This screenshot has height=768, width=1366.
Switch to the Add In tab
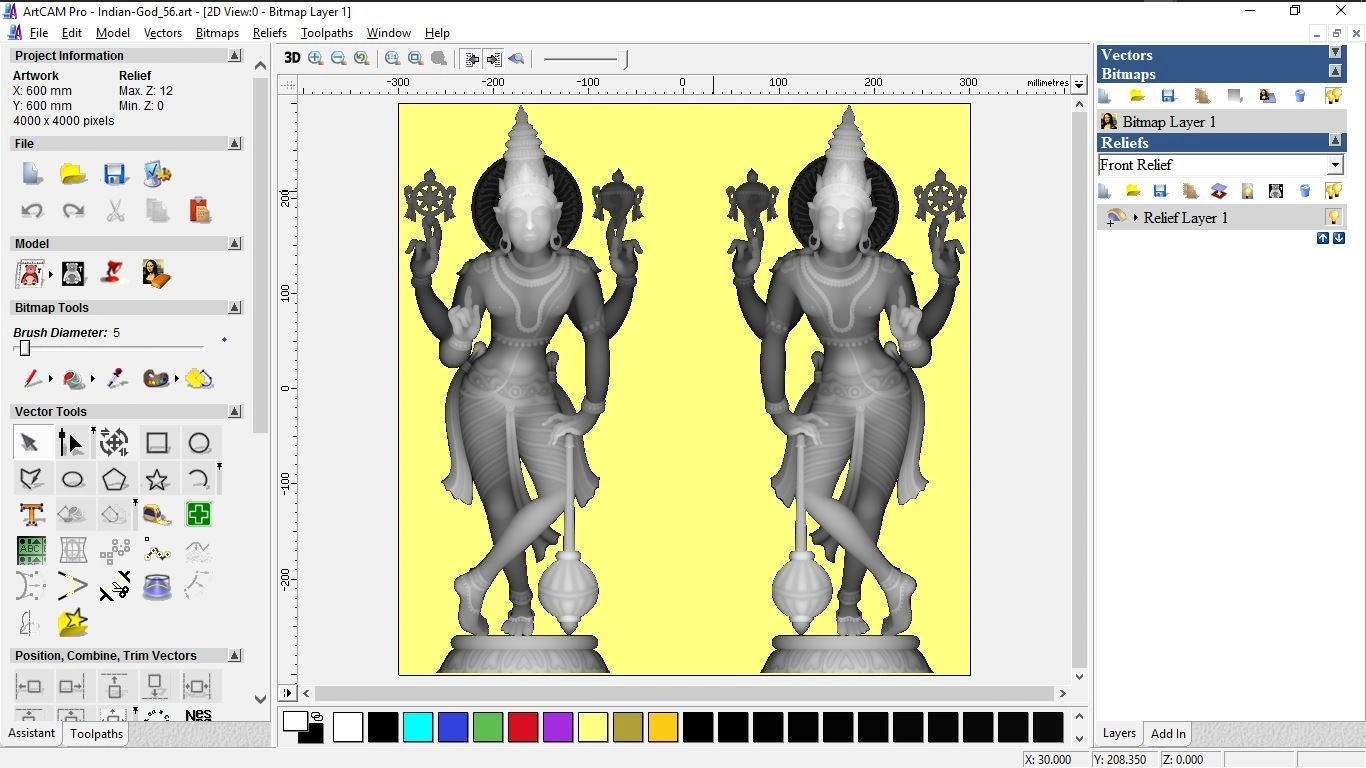click(1167, 733)
